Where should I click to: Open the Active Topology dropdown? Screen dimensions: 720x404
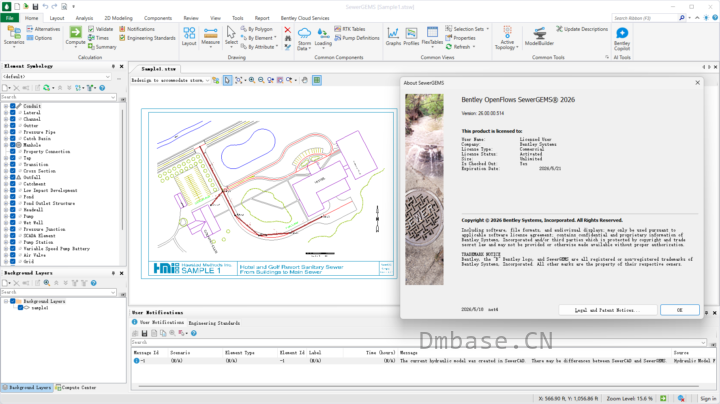(507, 38)
